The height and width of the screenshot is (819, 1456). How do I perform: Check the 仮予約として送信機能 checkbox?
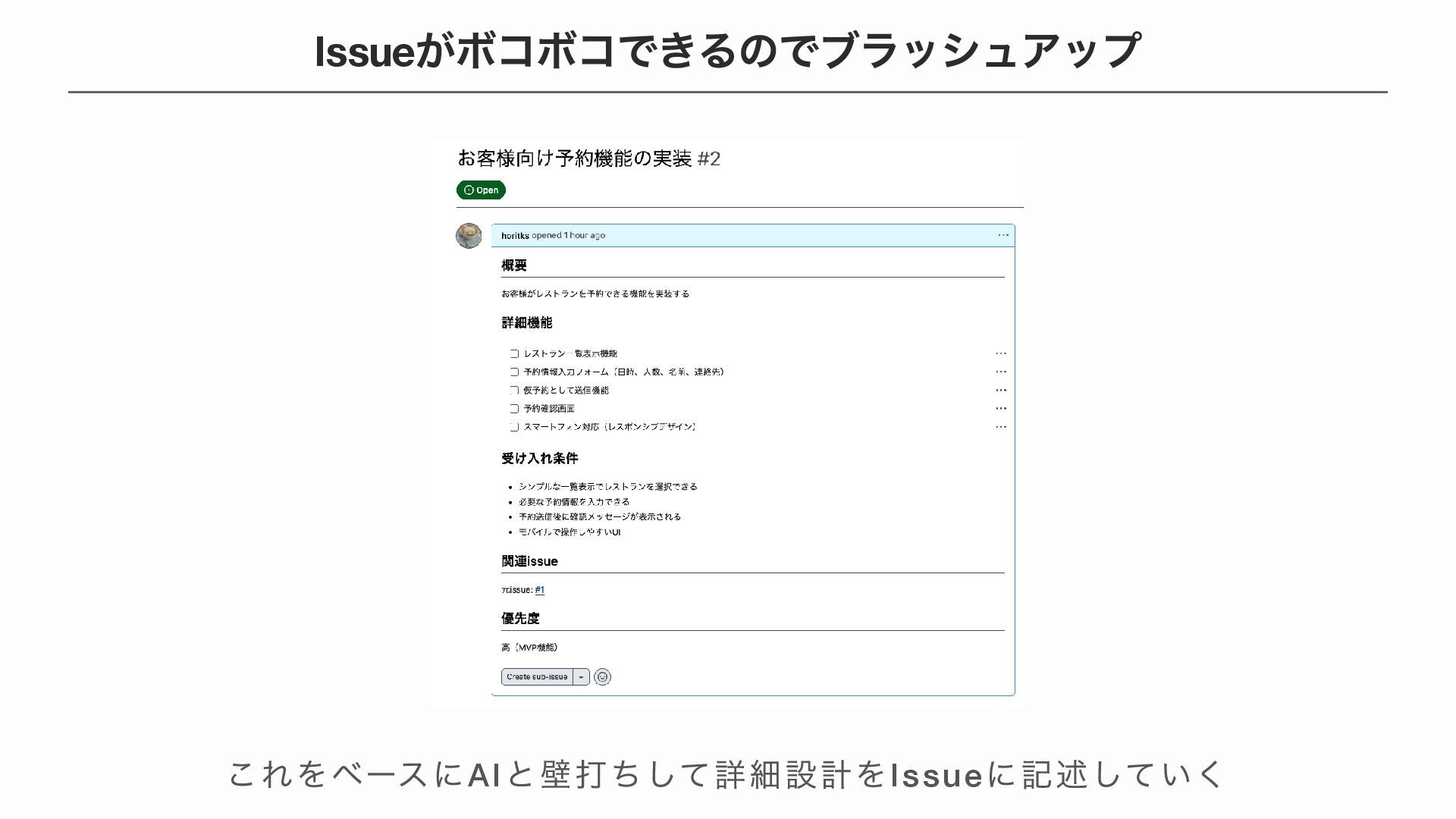point(514,390)
